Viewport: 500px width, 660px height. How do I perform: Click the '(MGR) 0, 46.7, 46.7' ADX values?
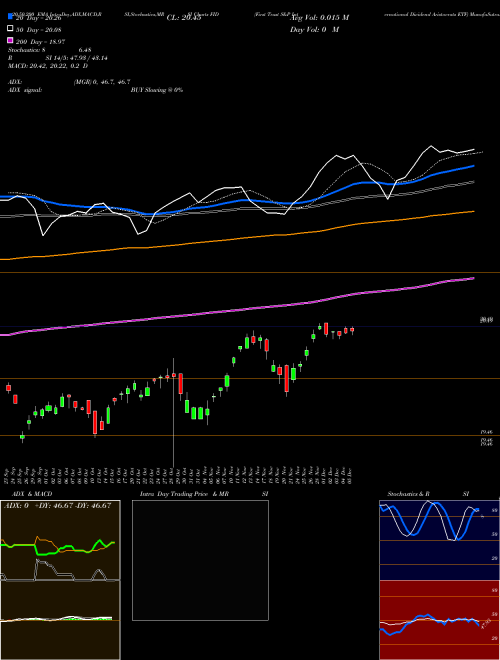[102, 82]
